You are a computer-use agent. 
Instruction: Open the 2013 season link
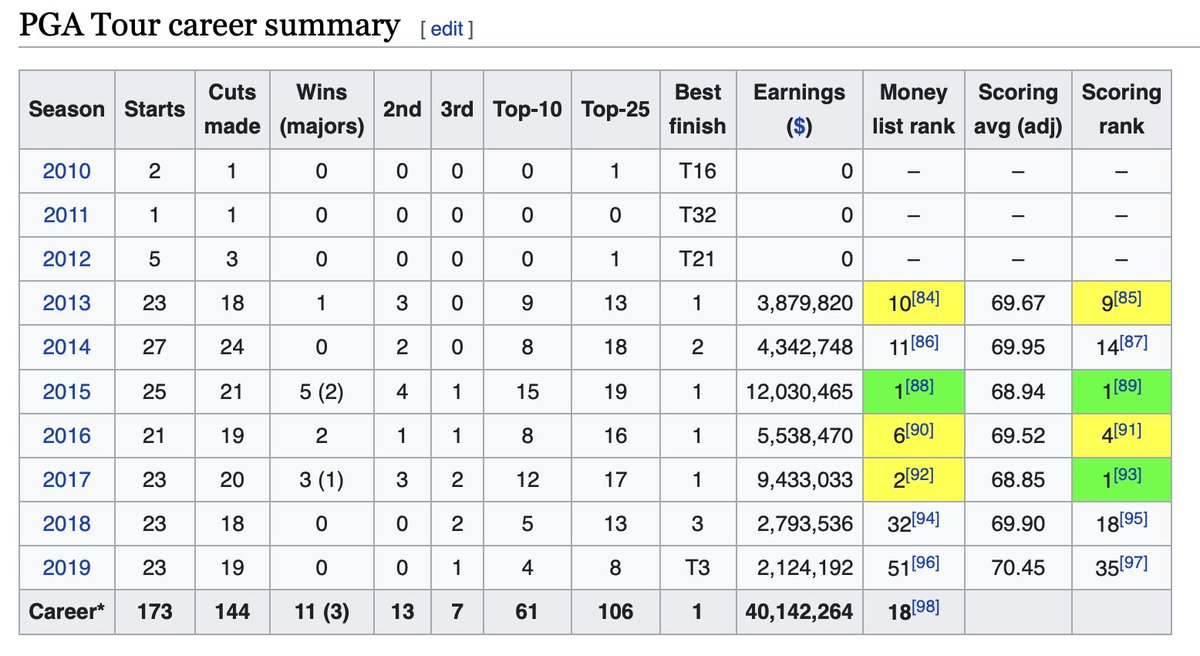tap(66, 303)
